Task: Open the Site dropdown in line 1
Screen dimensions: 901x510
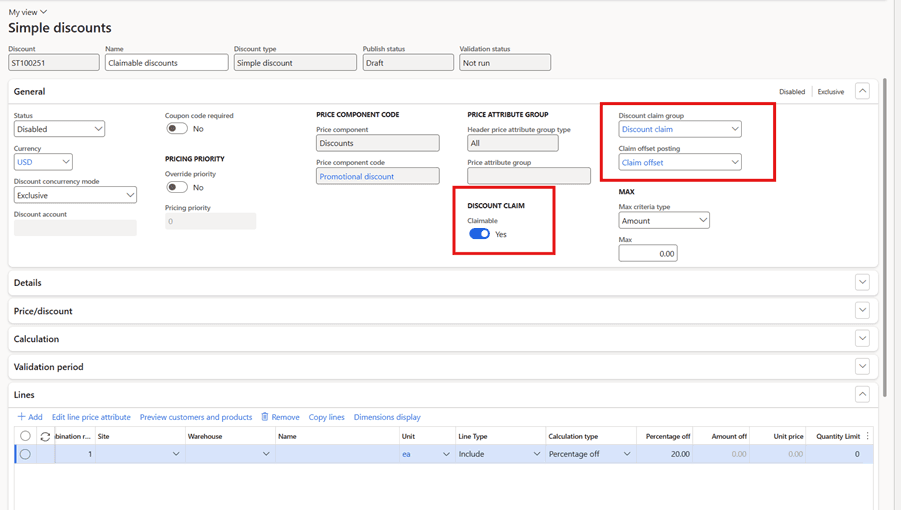Action: 176,454
